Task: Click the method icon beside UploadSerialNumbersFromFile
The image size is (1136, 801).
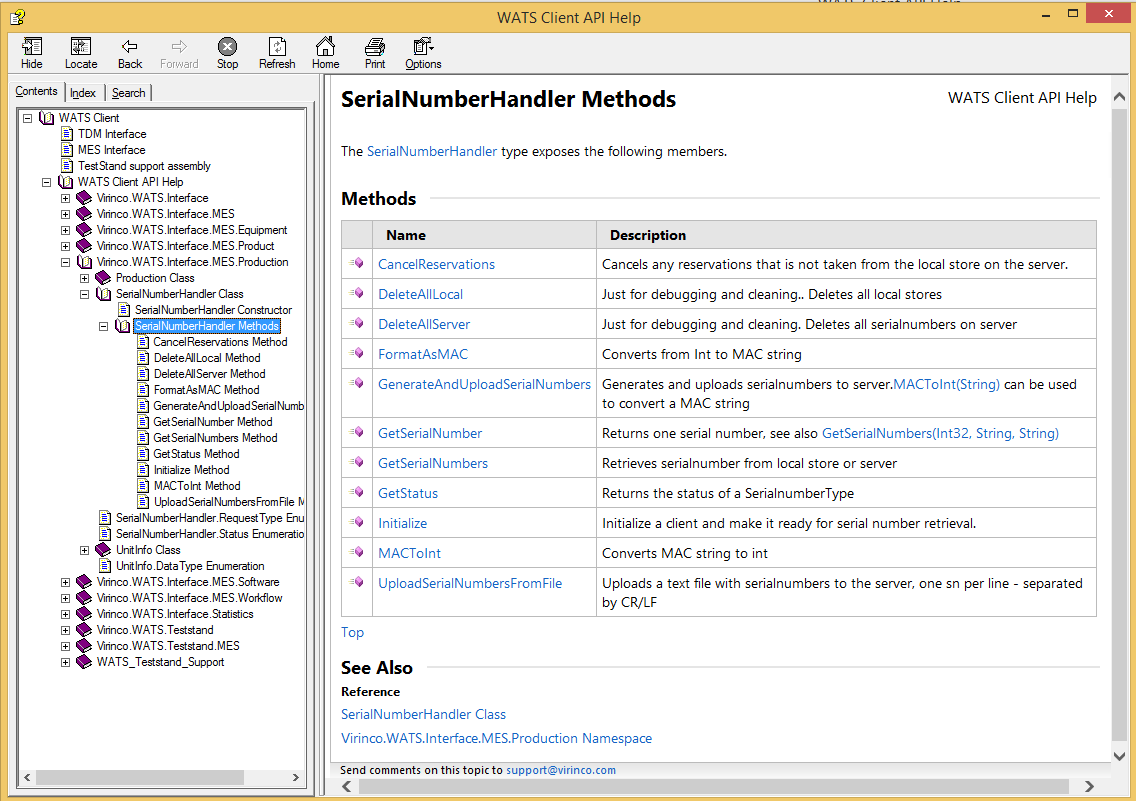Action: pos(356,582)
